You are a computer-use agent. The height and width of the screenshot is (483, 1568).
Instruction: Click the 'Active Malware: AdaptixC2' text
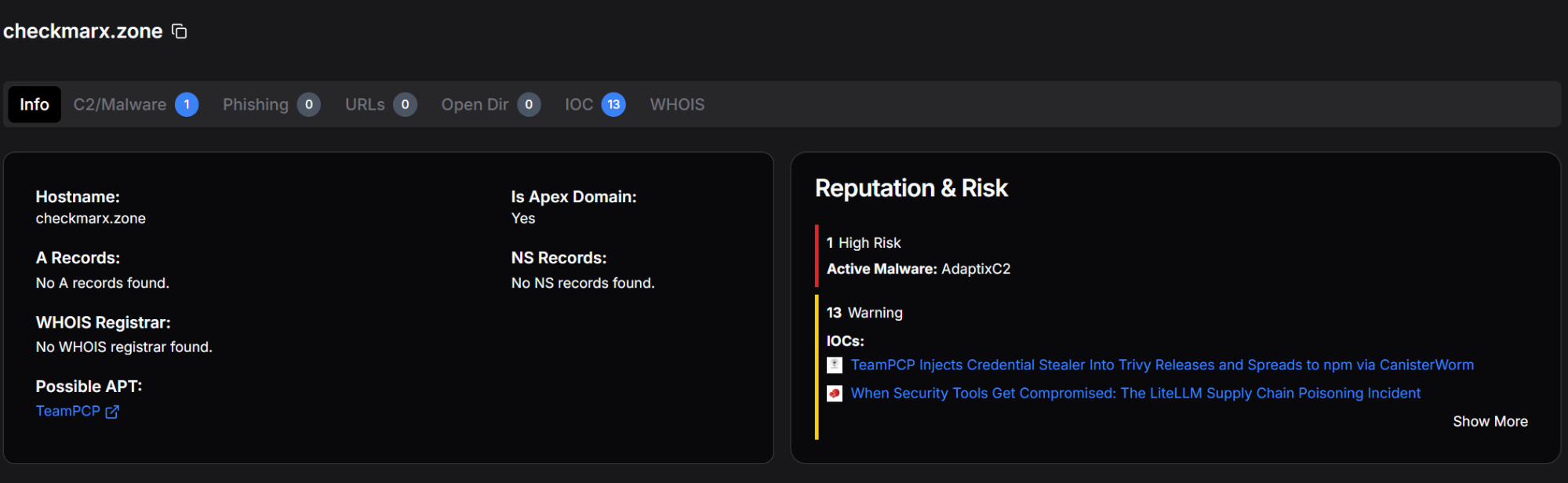click(x=919, y=269)
